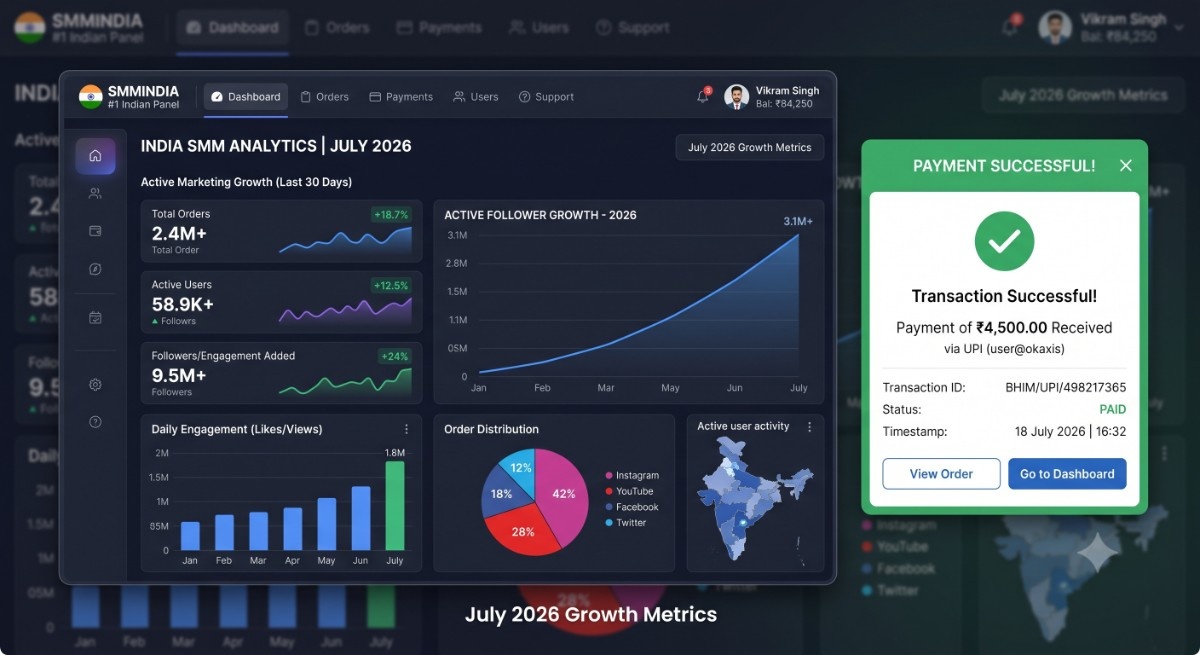Open notifications bell in the front panel
The width and height of the screenshot is (1200, 655).
(703, 97)
